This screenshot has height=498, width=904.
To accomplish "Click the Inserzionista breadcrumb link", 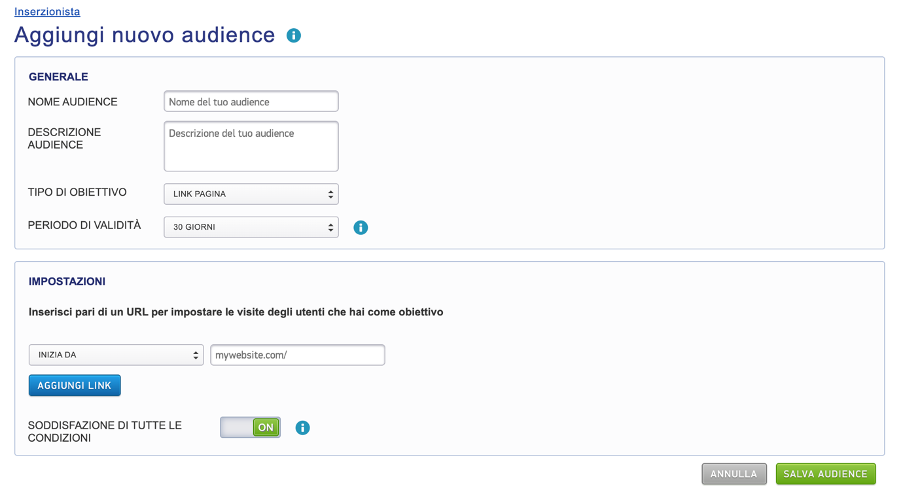I will (47, 11).
